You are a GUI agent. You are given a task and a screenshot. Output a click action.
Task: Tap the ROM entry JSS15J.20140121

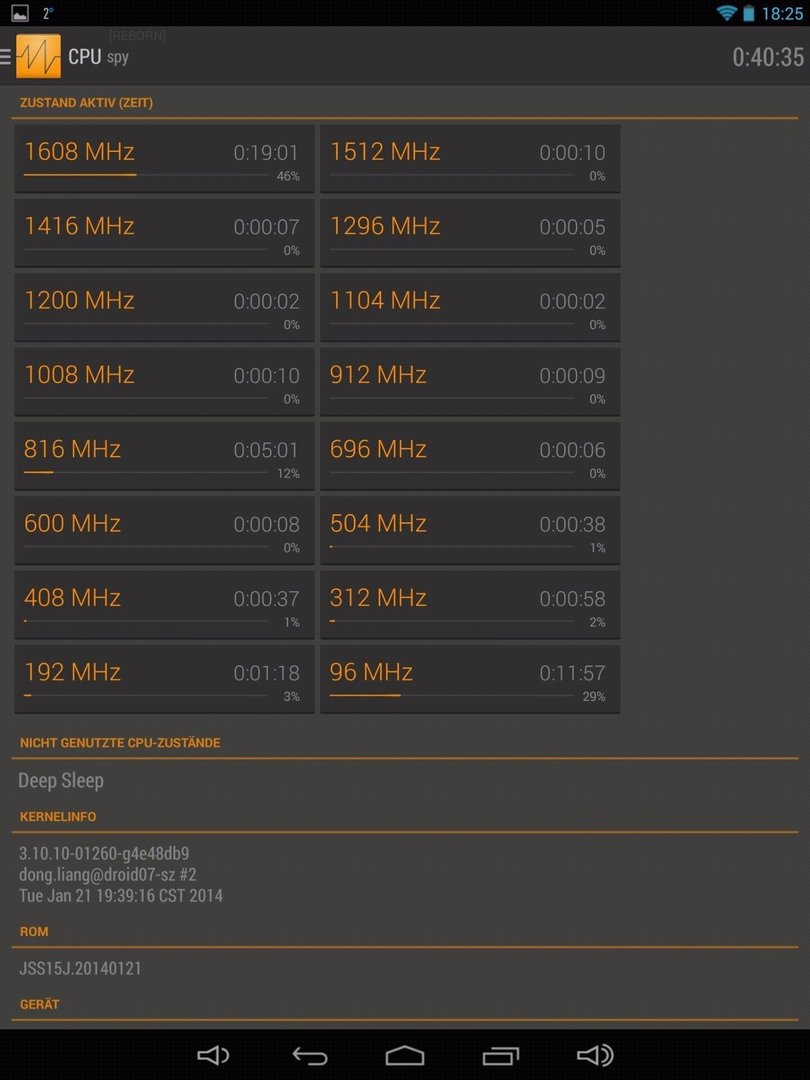click(x=80, y=968)
